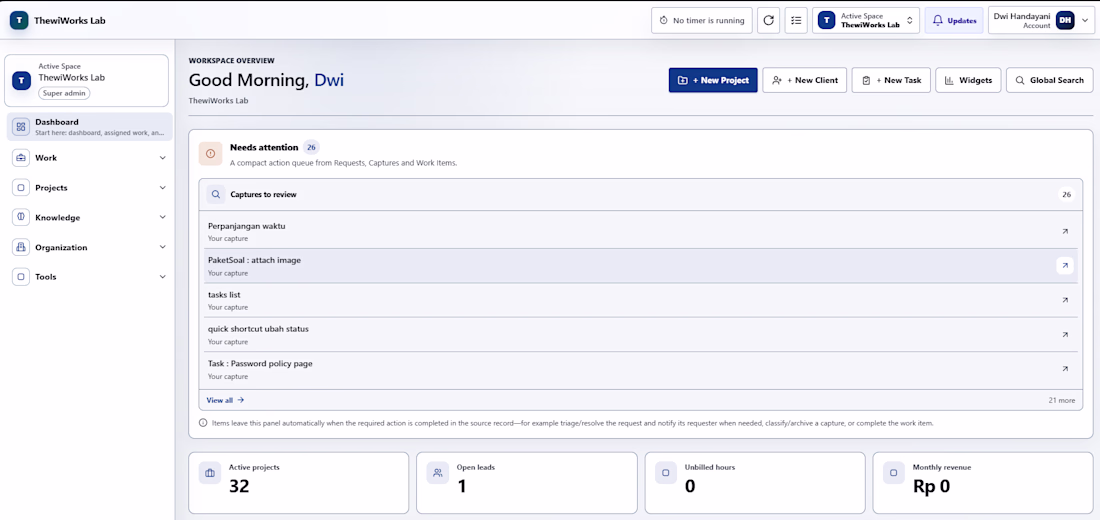Click the DH avatar badge
The height and width of the screenshot is (520, 1100).
[1065, 20]
